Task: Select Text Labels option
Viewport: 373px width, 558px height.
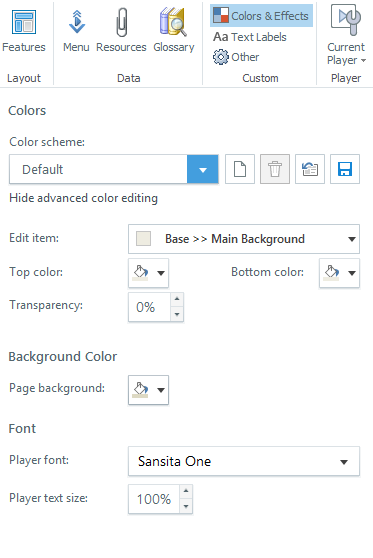Action: point(250,37)
